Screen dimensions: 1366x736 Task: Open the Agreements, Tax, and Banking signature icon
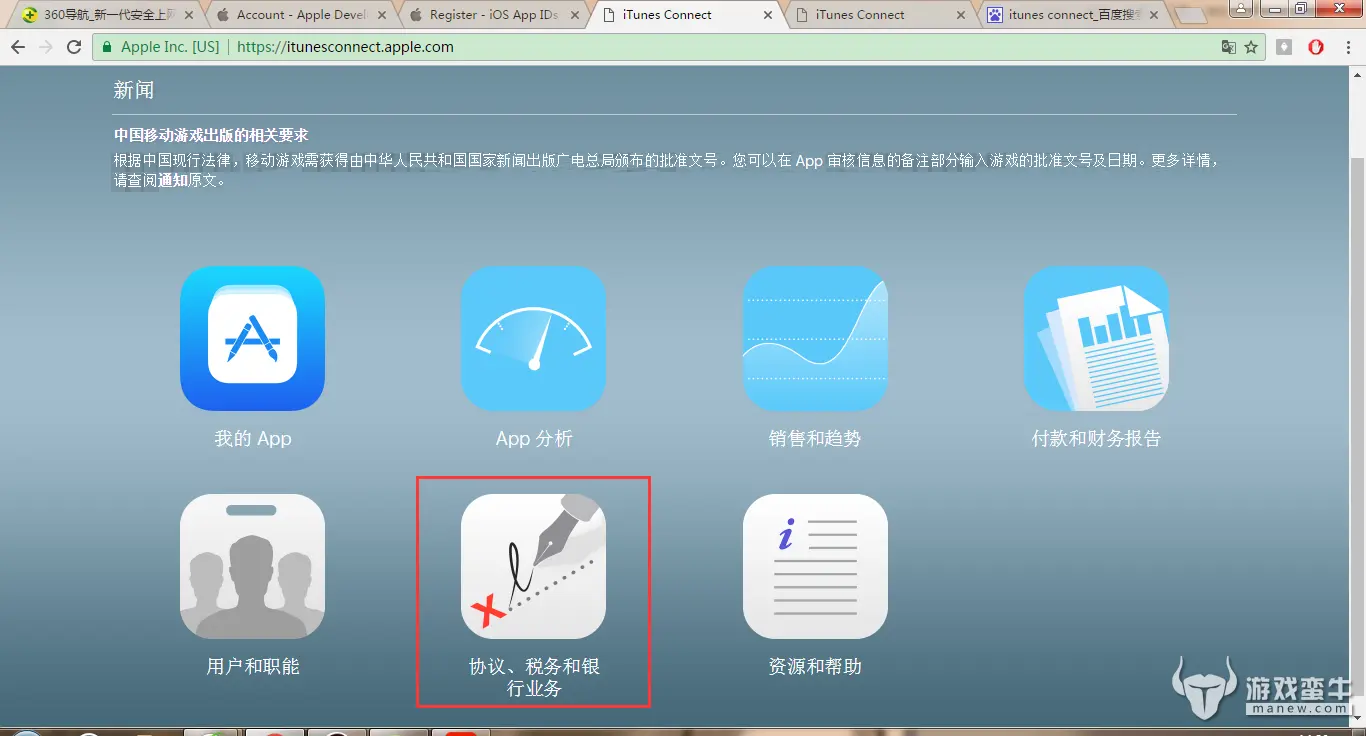(x=533, y=566)
